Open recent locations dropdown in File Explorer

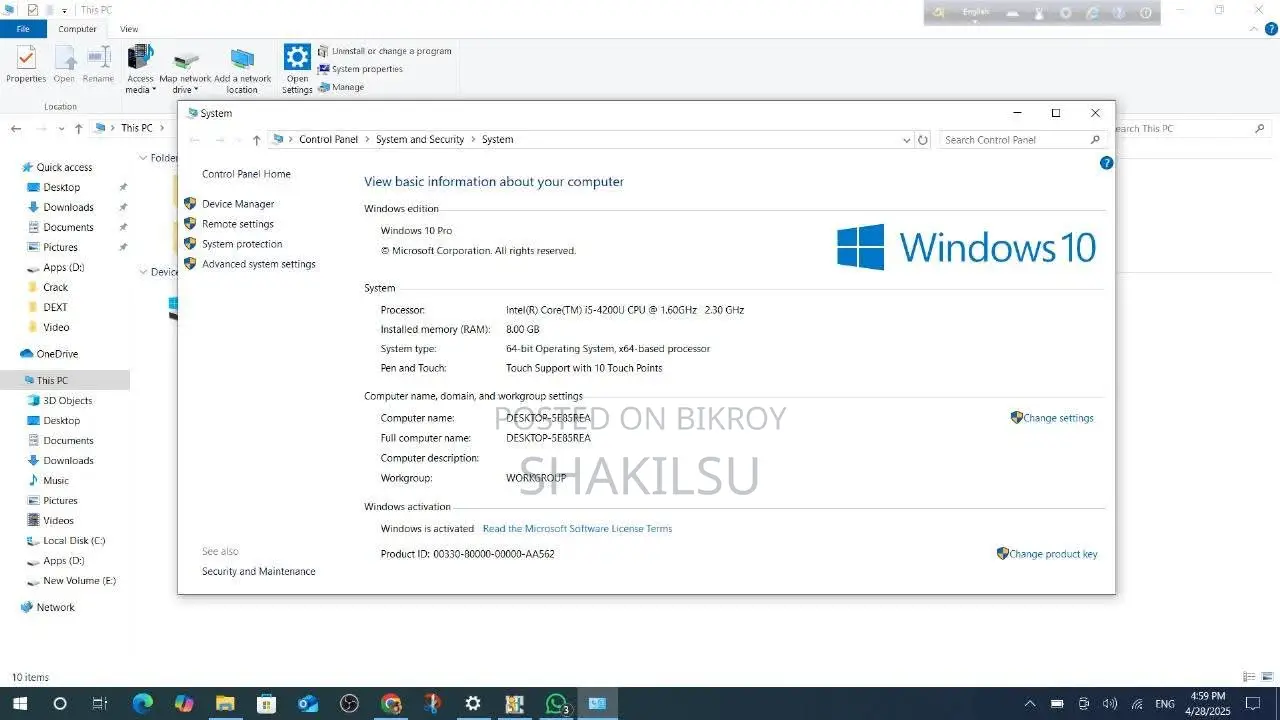point(61,128)
